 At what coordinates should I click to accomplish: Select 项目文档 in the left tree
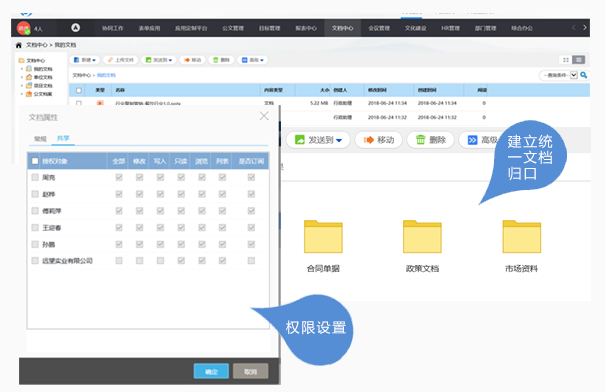pyautogui.click(x=39, y=86)
